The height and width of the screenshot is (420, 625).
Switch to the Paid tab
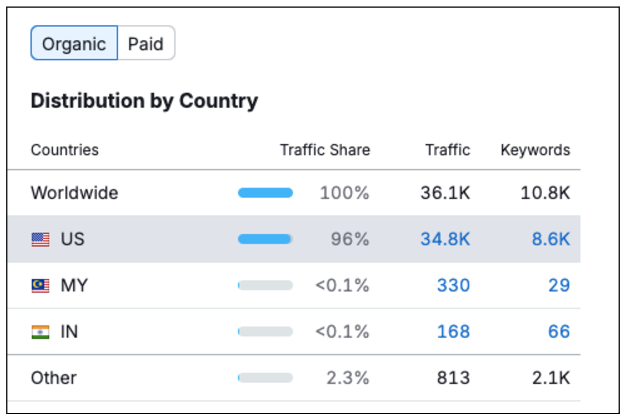point(146,44)
